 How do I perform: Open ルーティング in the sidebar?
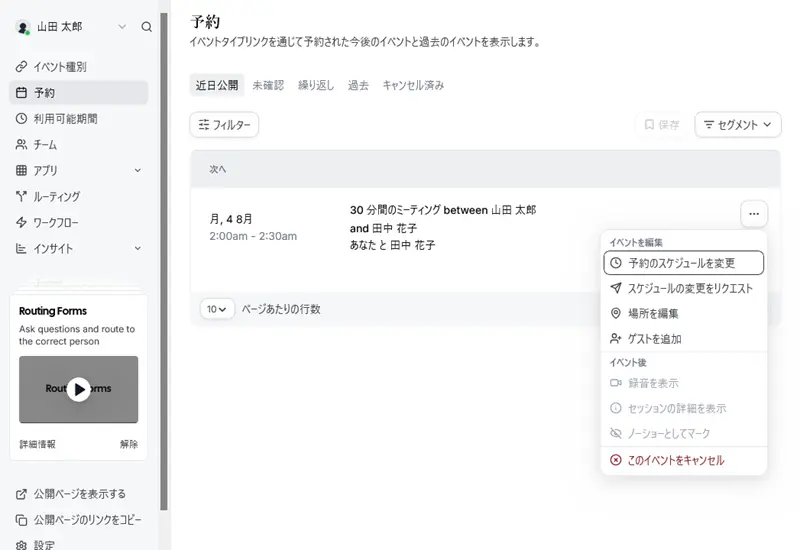point(79,196)
